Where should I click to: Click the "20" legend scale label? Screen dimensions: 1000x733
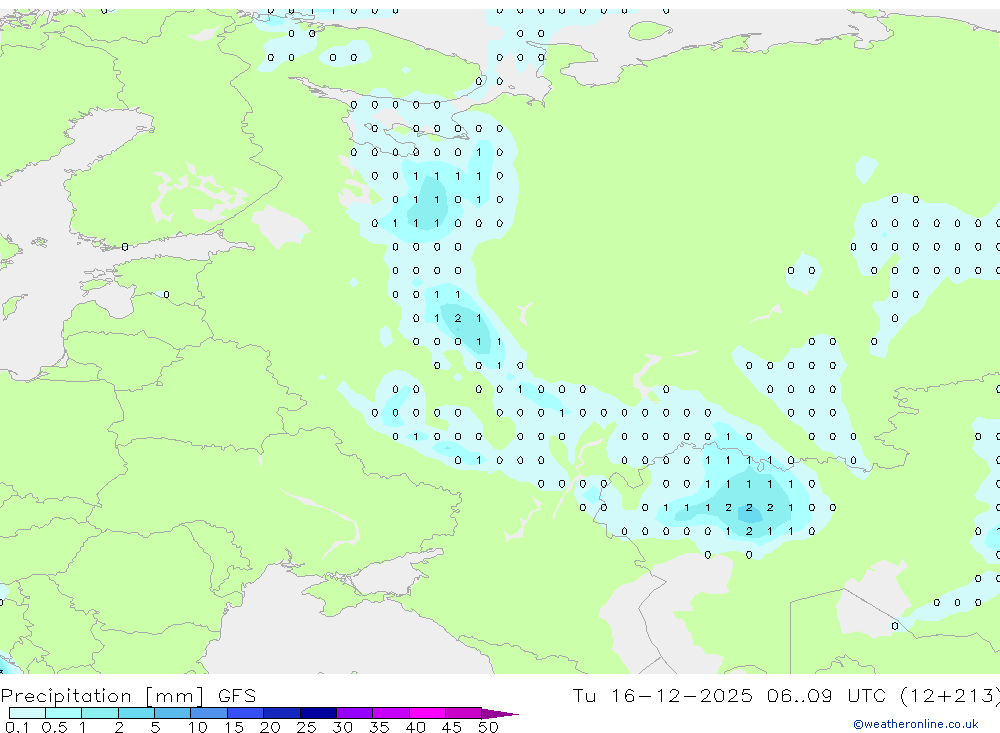click(x=270, y=727)
